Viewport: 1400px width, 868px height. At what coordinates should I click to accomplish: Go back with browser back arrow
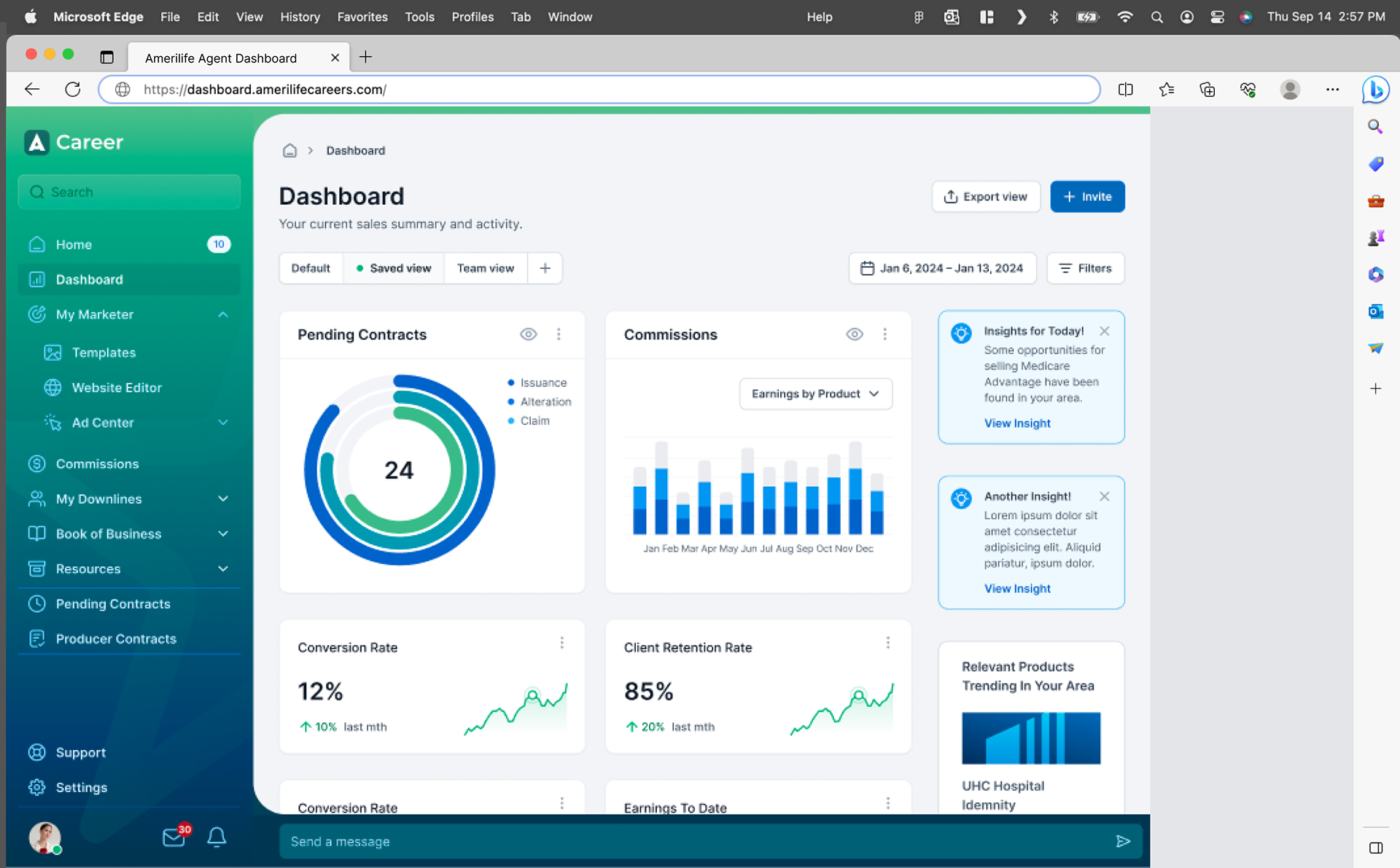(31, 90)
